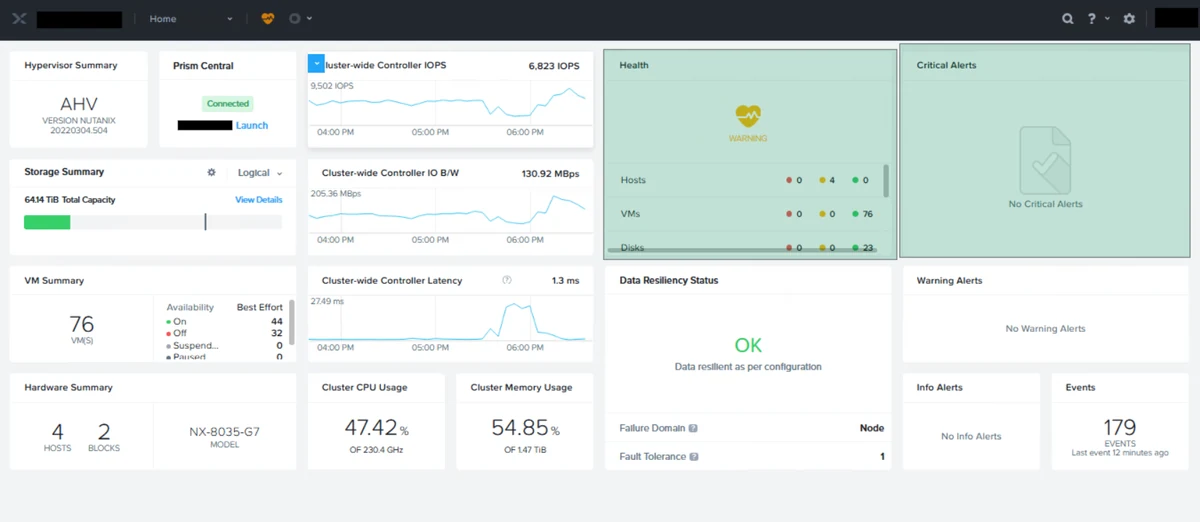Open the View Details storage link

[x=259, y=200]
